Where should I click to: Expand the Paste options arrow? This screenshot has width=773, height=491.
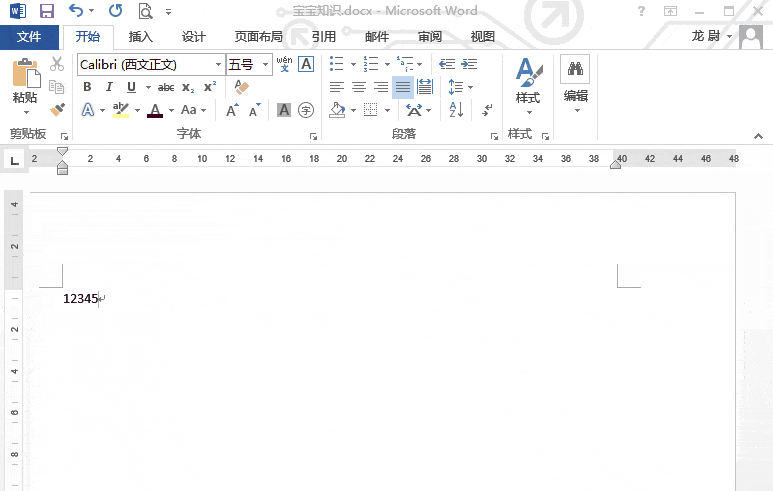click(26, 112)
